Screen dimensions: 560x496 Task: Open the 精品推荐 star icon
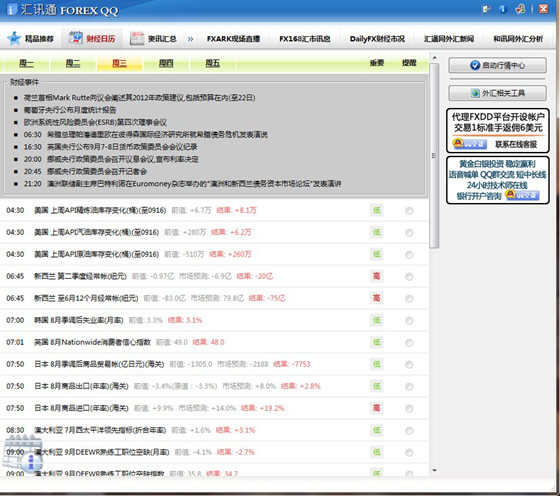[x=14, y=38]
